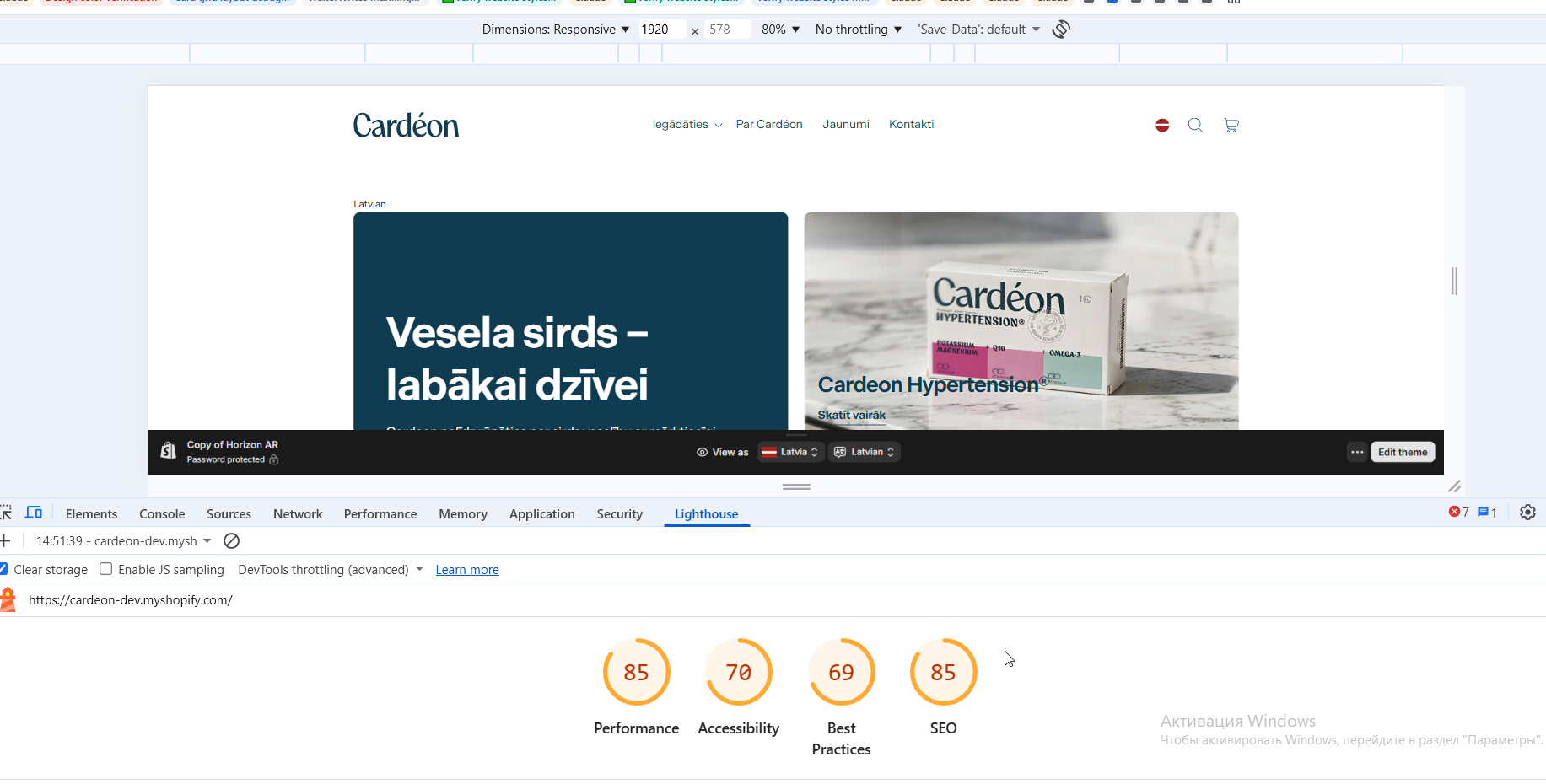The height and width of the screenshot is (784, 1546).
Task: Expand the Iegādāties navigation menu
Action: pos(687,125)
